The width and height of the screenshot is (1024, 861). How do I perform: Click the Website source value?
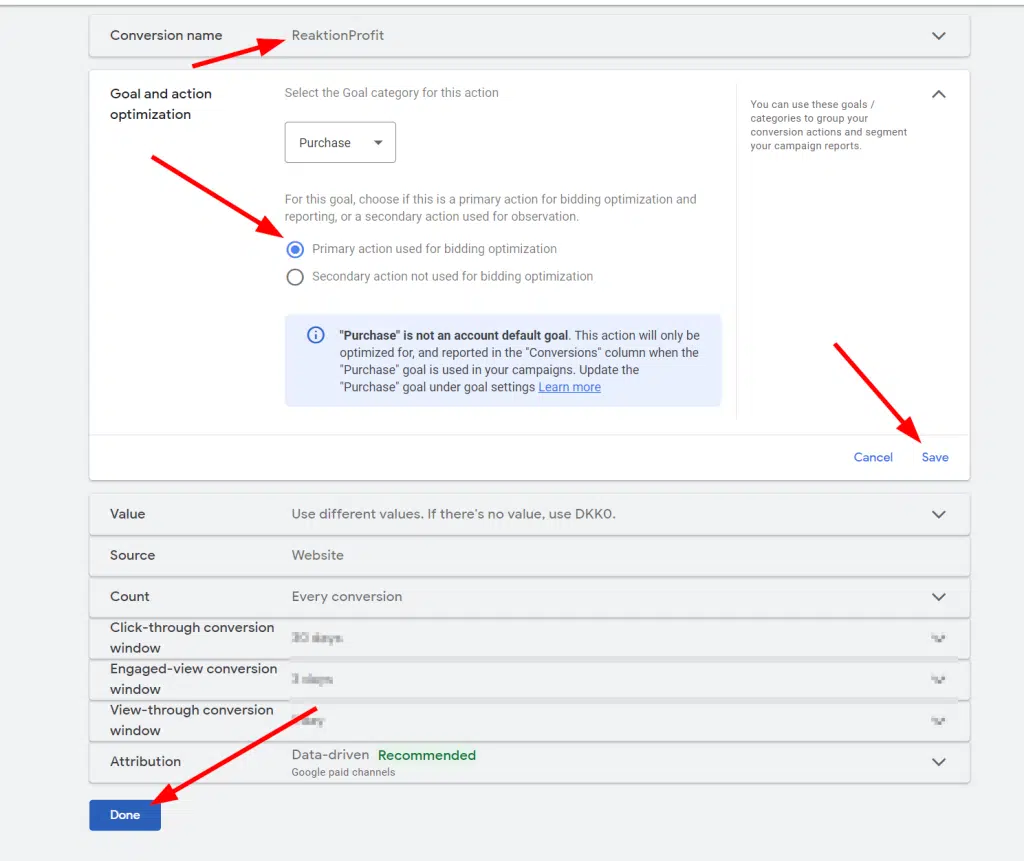[317, 555]
